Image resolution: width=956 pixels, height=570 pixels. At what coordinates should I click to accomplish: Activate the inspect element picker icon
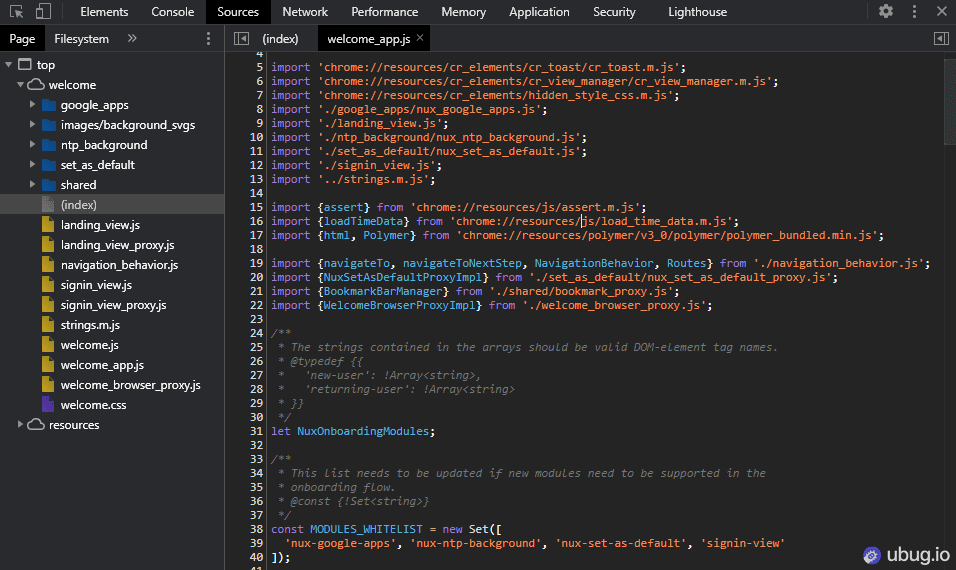click(17, 12)
